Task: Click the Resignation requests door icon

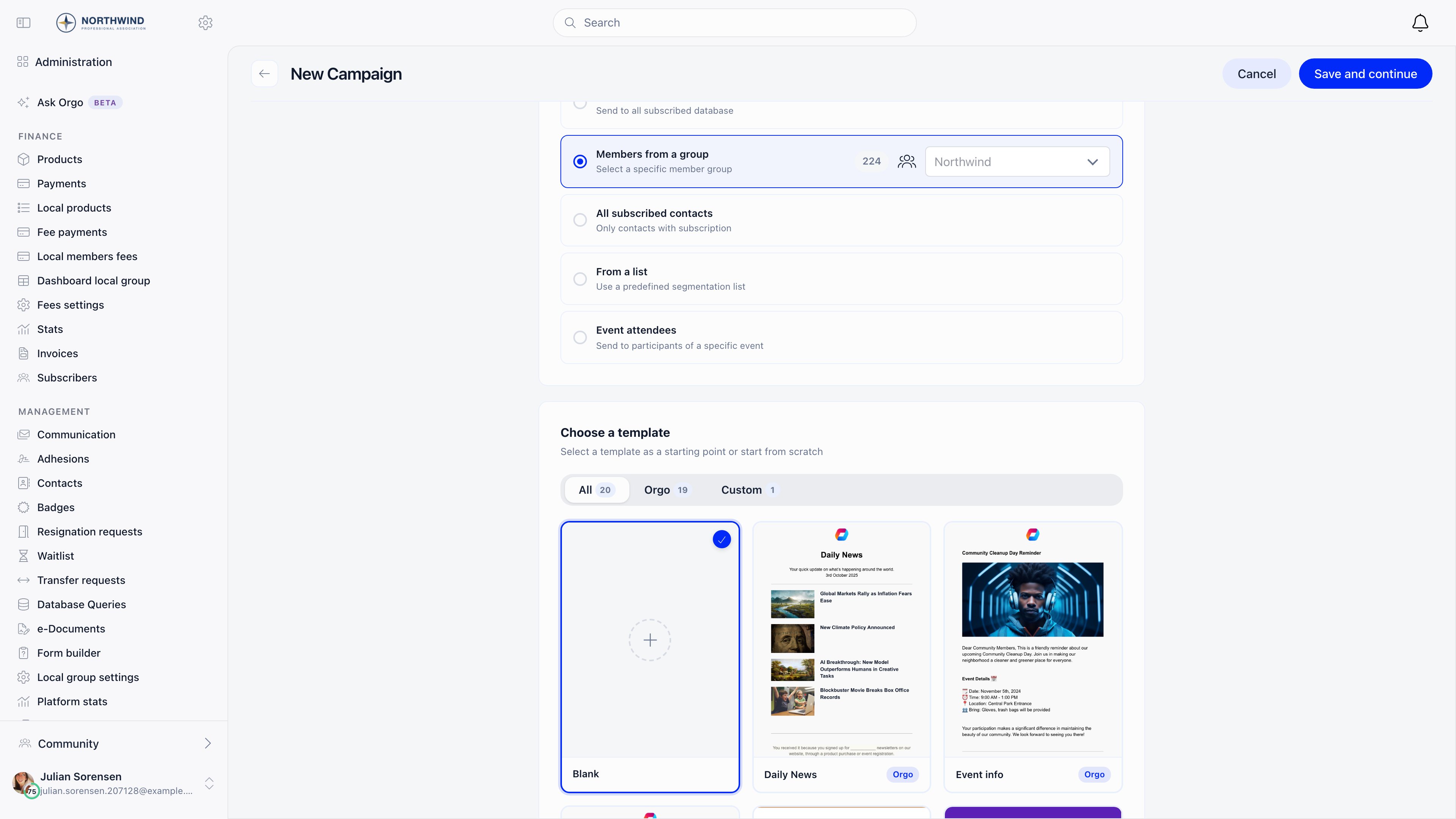Action: click(x=23, y=532)
